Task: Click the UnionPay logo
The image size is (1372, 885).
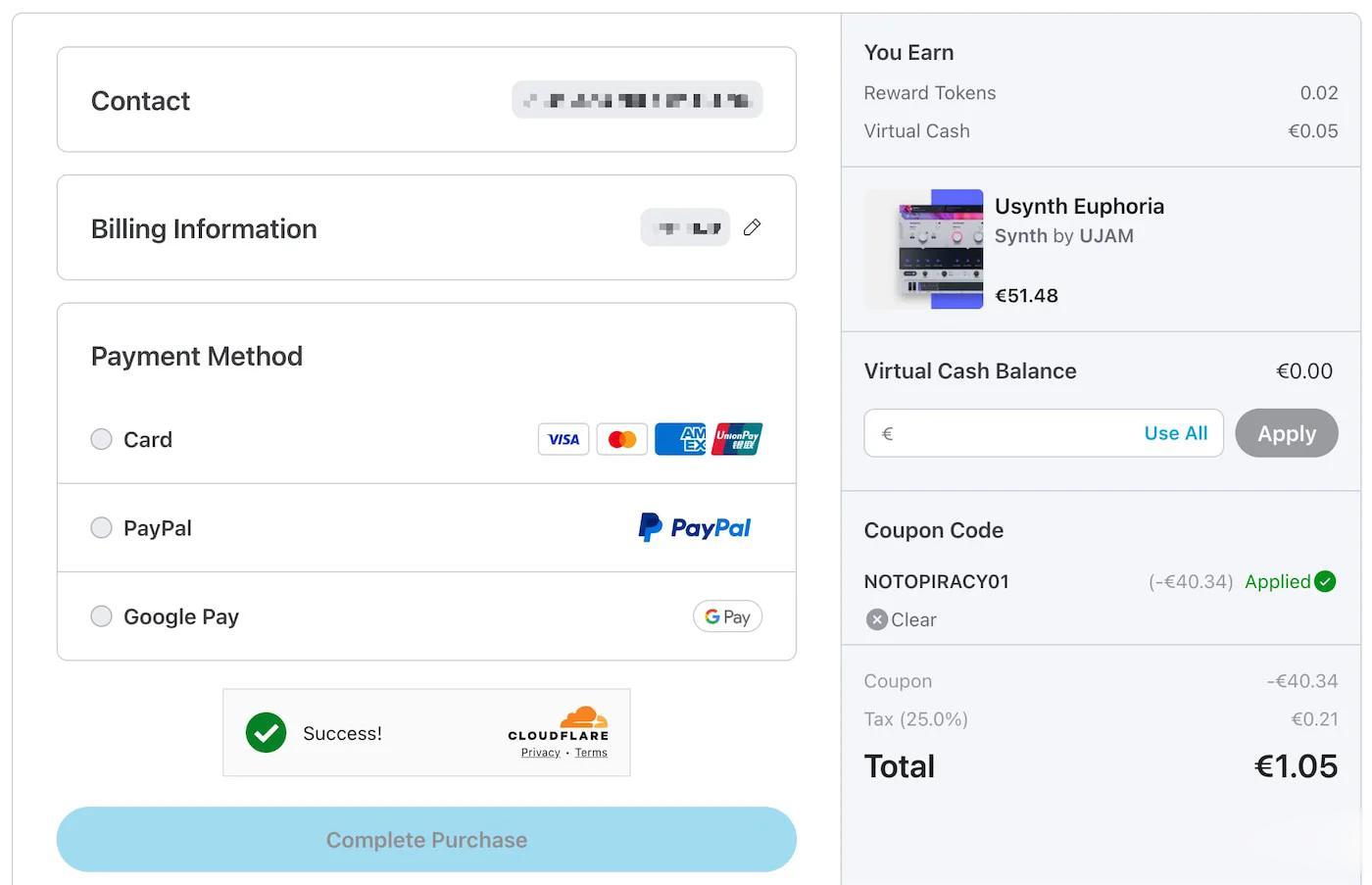Action: coord(737,439)
